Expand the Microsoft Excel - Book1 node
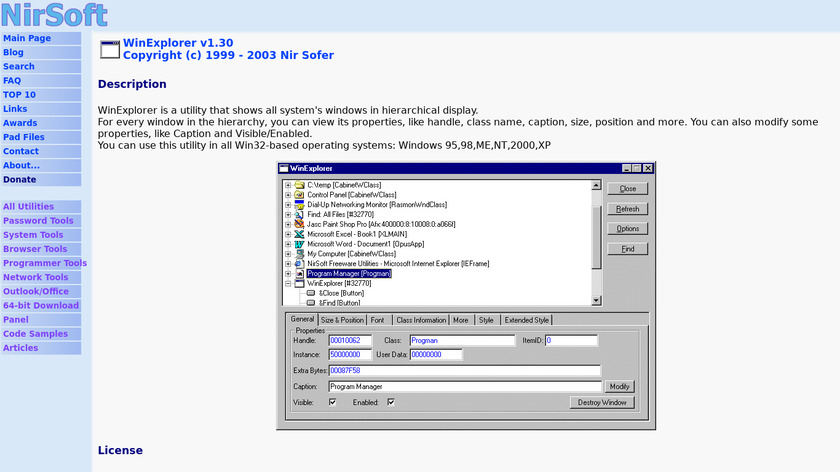This screenshot has width=840, height=472. (x=288, y=234)
